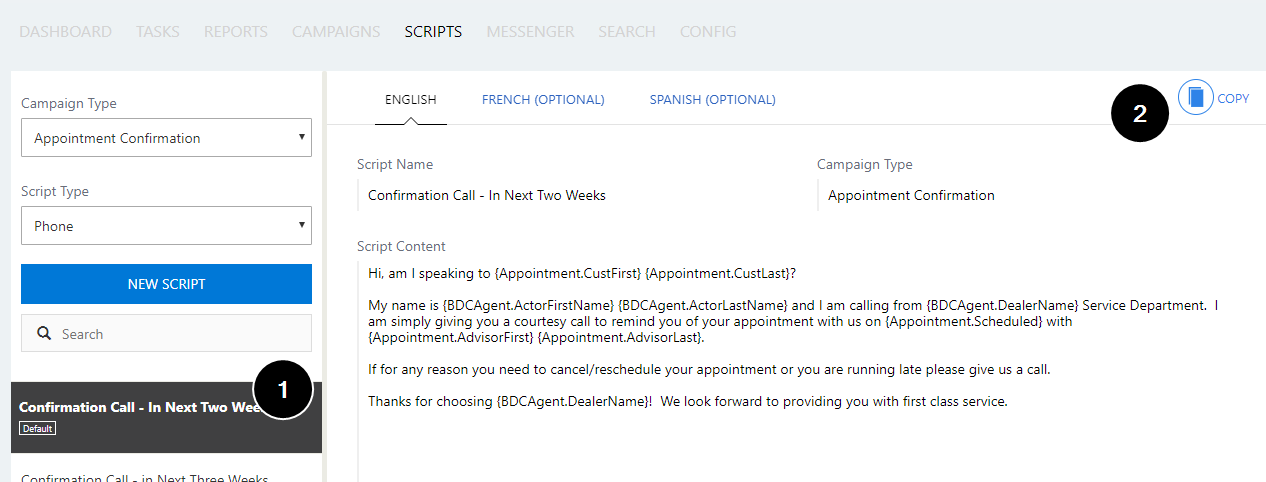Open the Reports menu
The image size is (1266, 482).
click(236, 32)
